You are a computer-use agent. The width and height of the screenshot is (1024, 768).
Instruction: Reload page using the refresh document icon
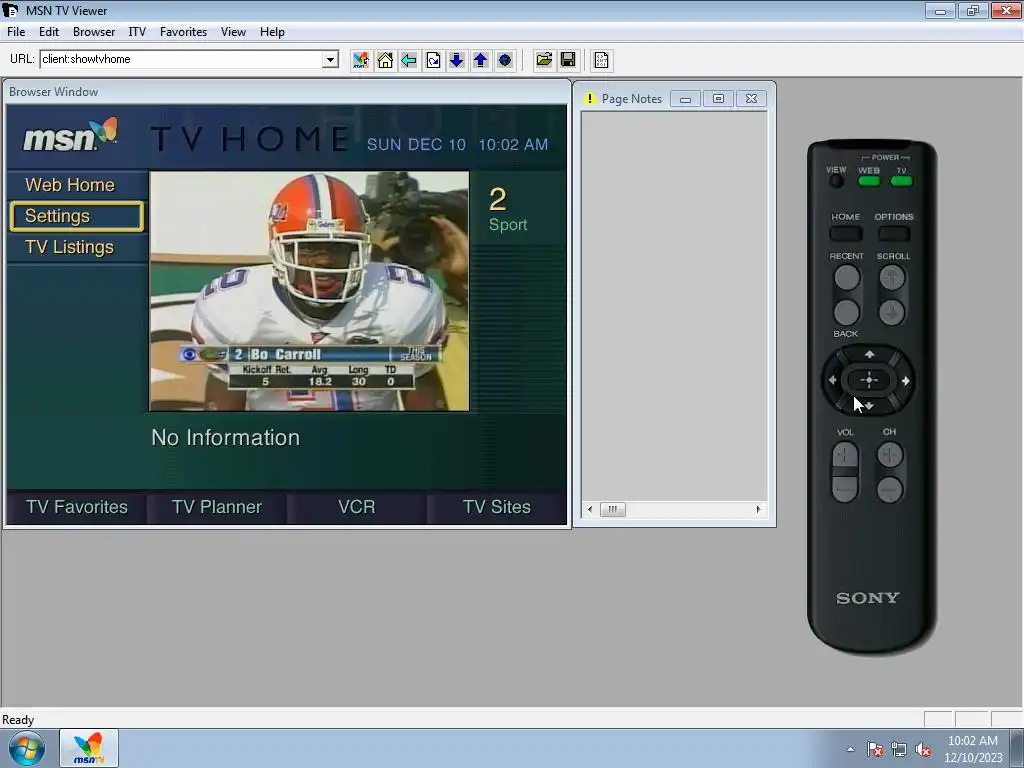tap(433, 60)
